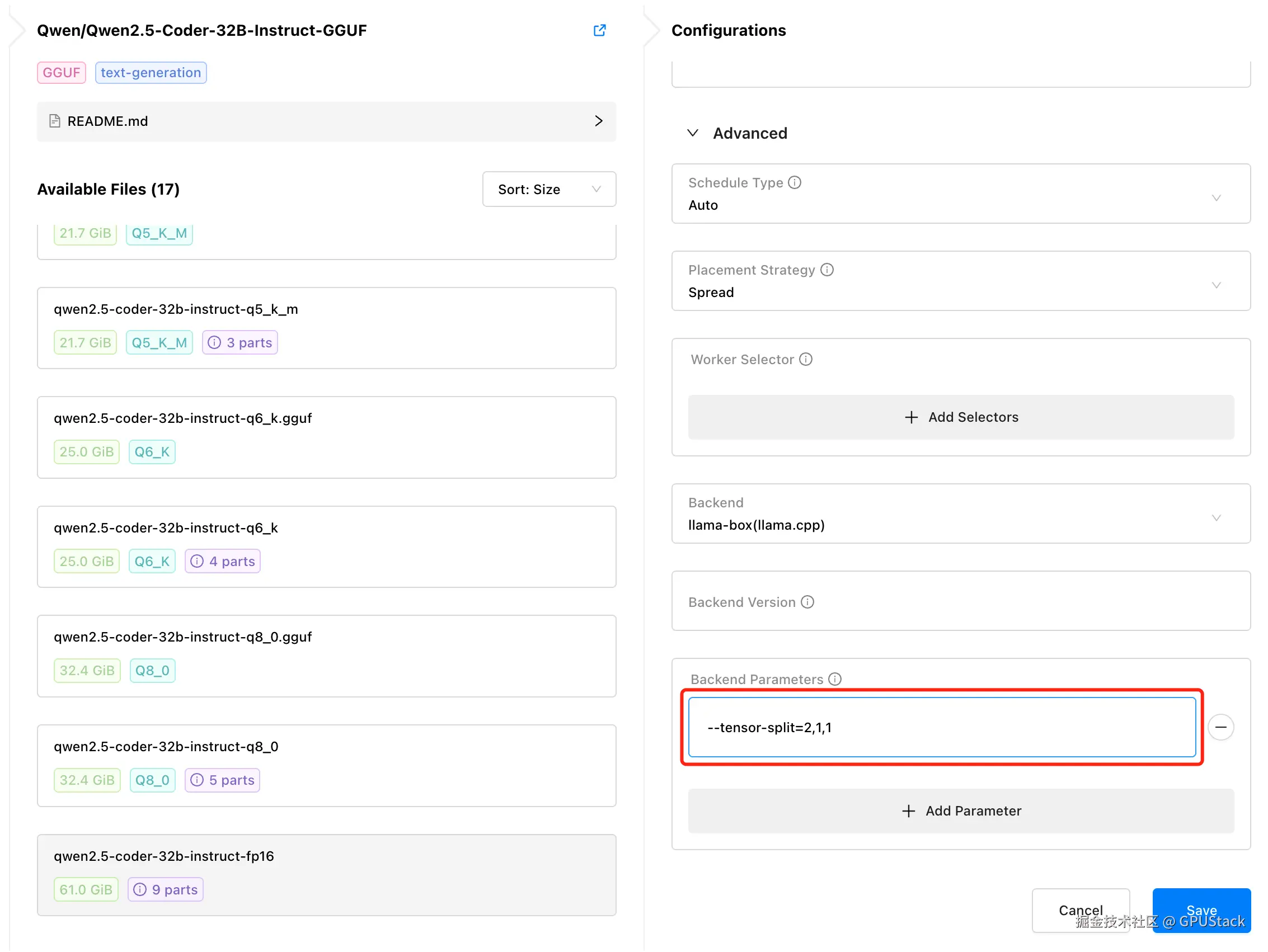Click the README.md label

point(108,121)
